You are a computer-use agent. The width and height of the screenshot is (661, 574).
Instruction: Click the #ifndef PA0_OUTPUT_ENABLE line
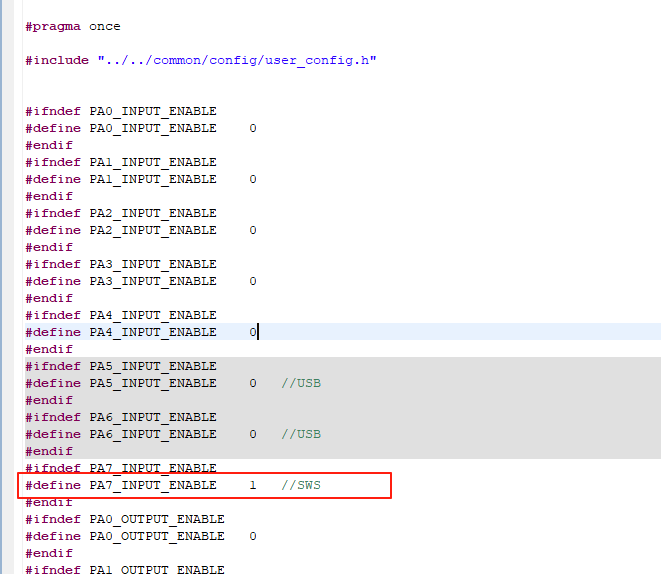point(125,519)
